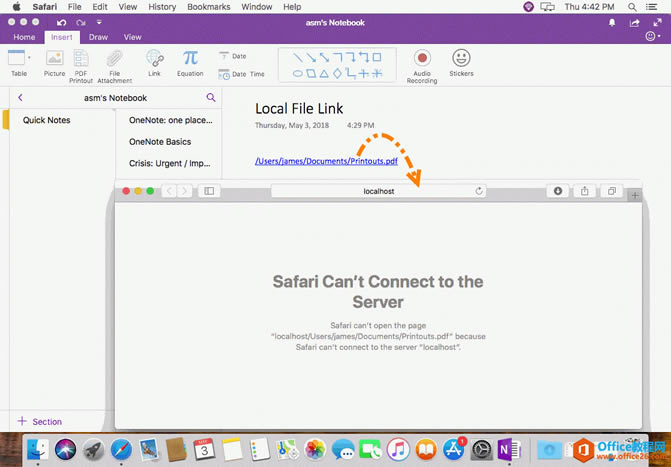This screenshot has width=671, height=467.
Task: Toggle the Safari sidebar
Action: click(209, 191)
